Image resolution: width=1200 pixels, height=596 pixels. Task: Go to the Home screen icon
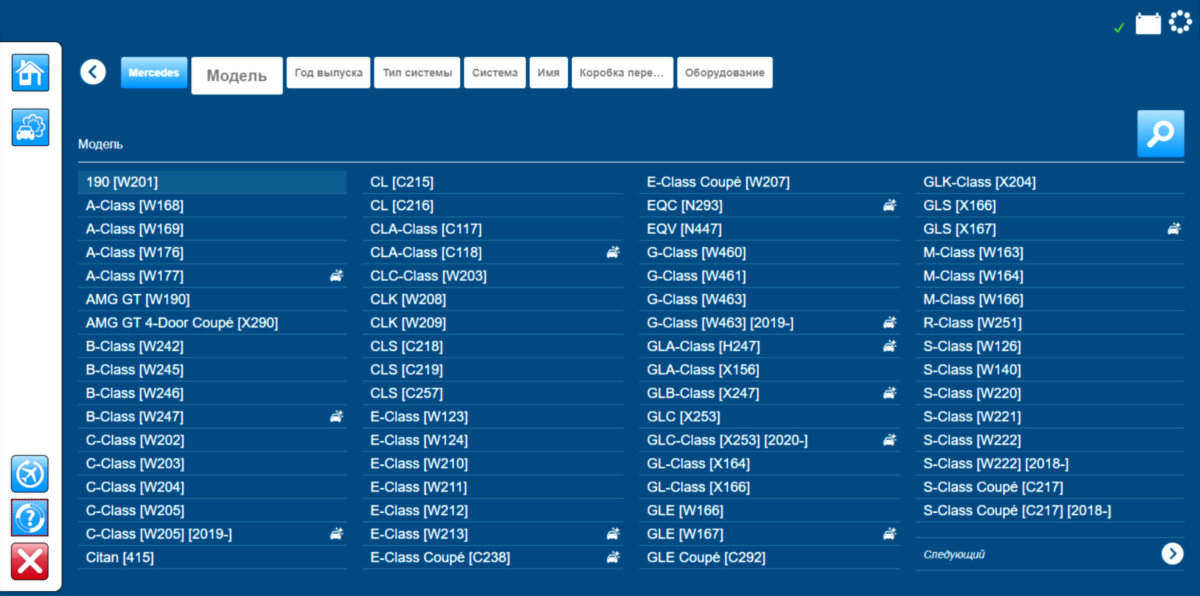pyautogui.click(x=30, y=73)
